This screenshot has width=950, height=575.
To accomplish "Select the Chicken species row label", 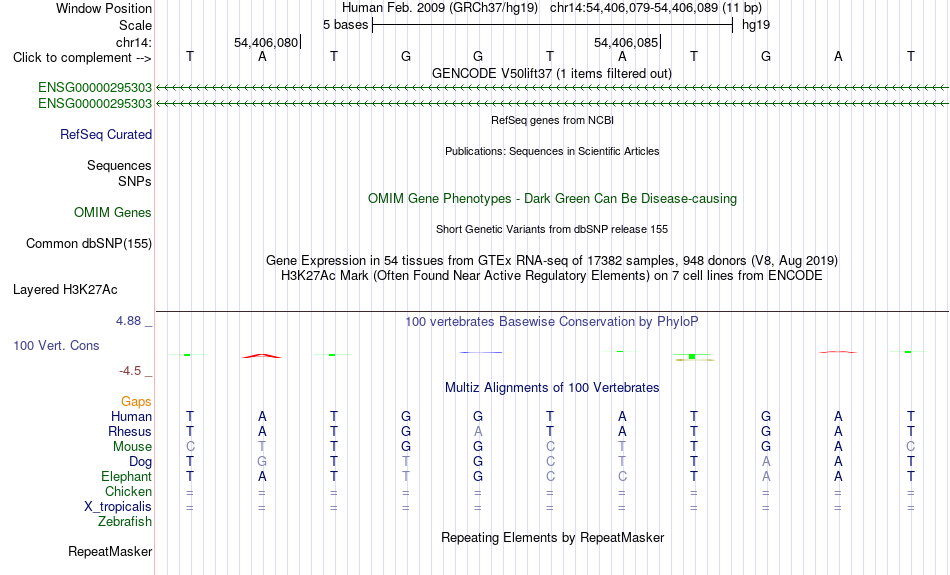I will click(x=128, y=491).
